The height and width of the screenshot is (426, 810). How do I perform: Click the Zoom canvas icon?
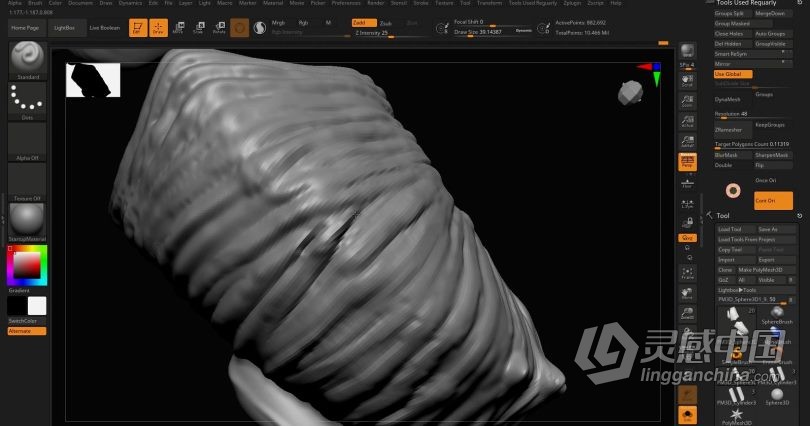coord(687,101)
